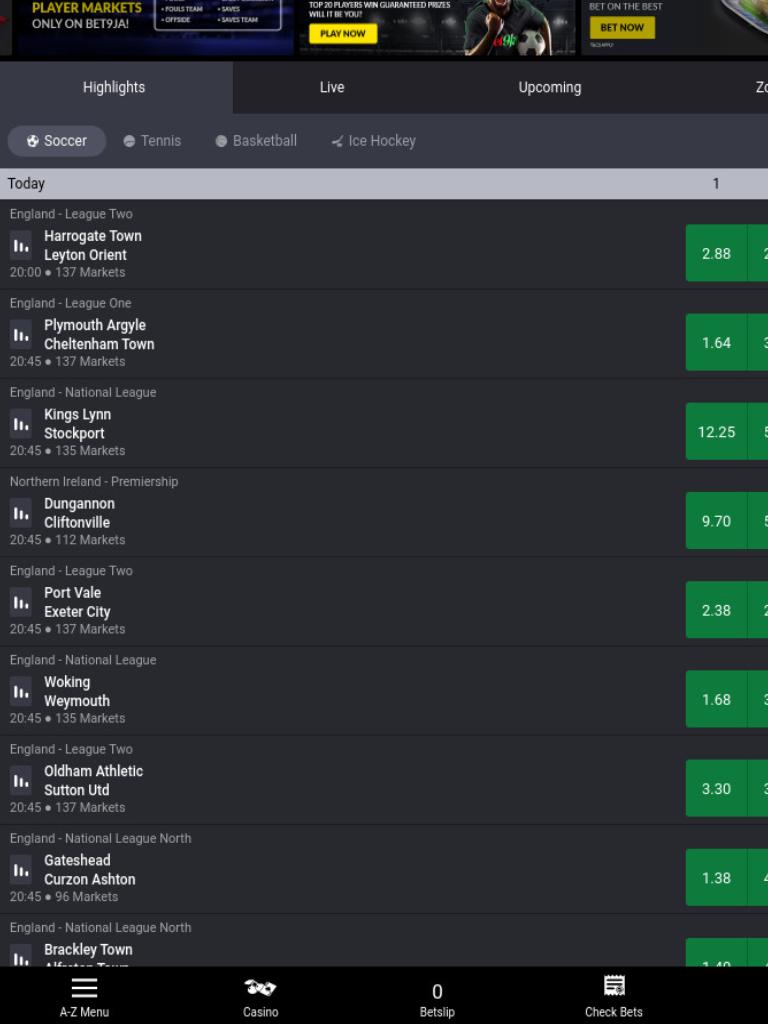768x1024 pixels.
Task: Click the BET NOW banner button
Action: [622, 27]
